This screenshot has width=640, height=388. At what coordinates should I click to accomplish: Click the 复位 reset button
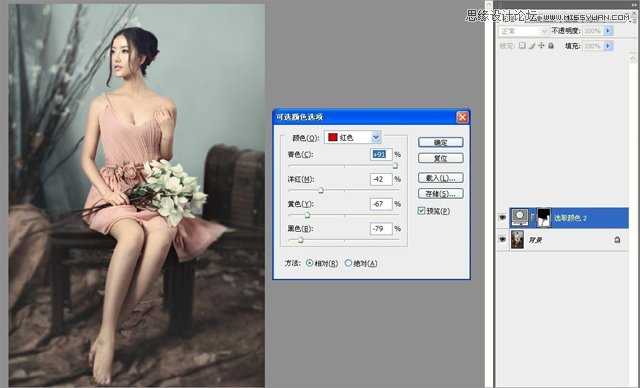[440, 158]
